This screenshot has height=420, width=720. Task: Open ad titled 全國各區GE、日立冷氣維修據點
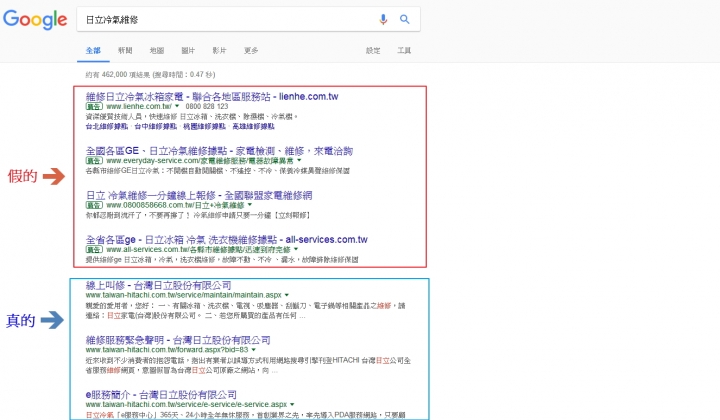[219, 151]
